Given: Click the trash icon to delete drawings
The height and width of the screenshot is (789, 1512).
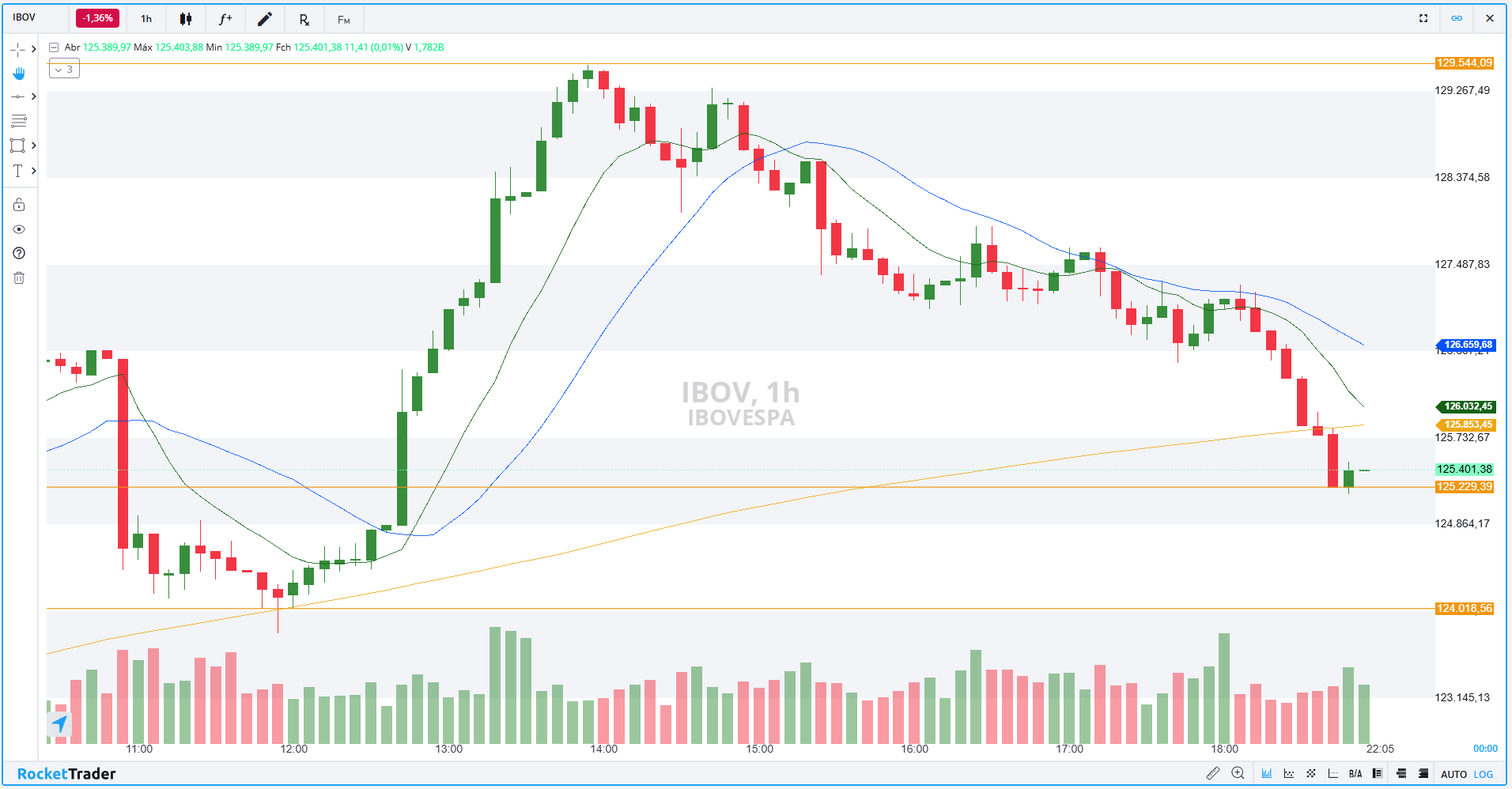Looking at the screenshot, I should (x=19, y=277).
